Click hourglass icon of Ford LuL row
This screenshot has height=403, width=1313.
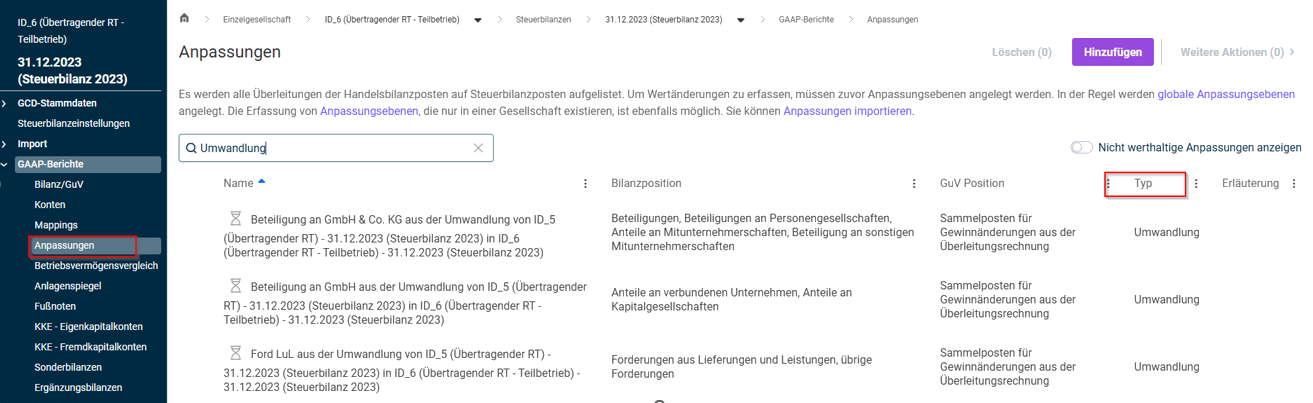coord(236,354)
